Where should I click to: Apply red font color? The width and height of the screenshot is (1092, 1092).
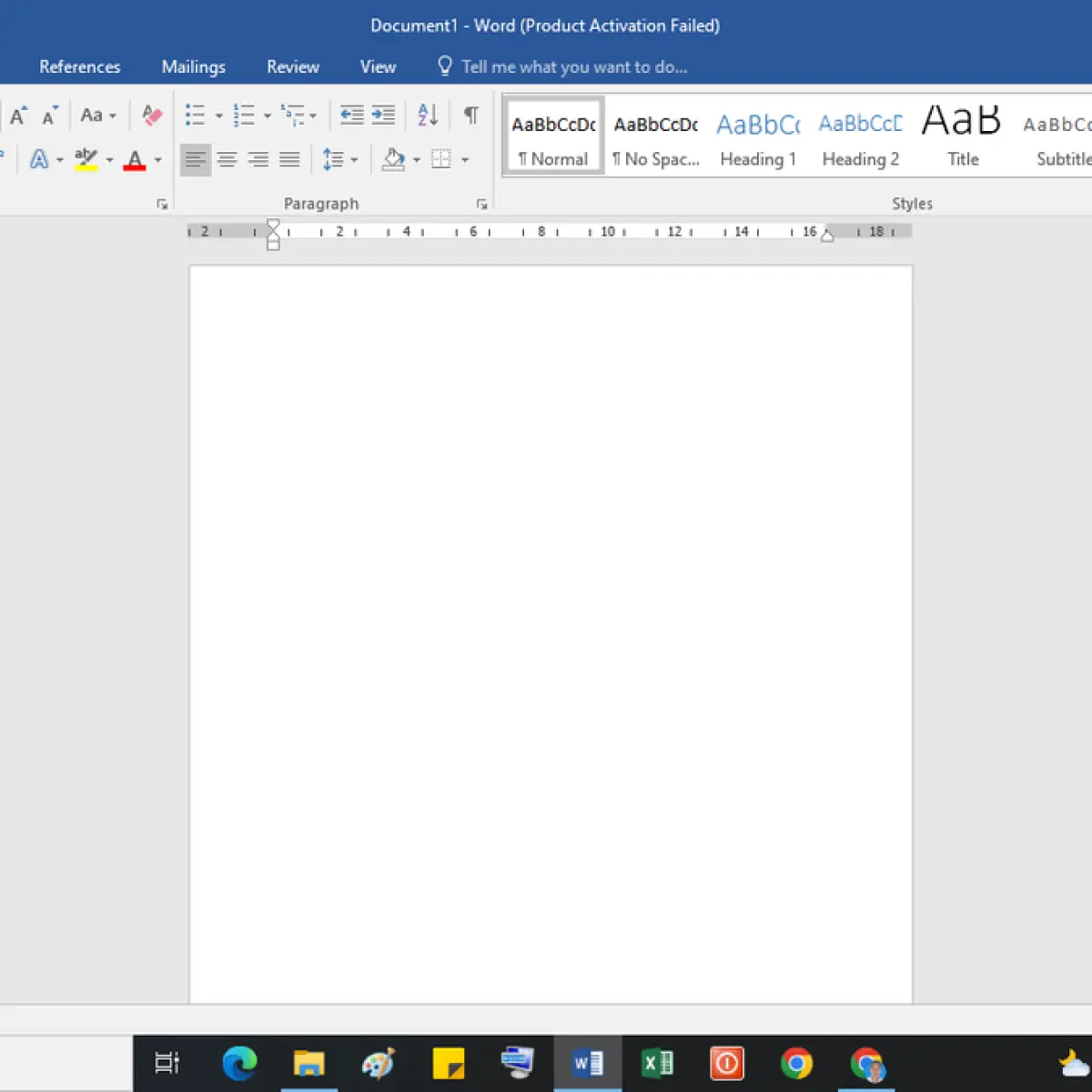point(135,160)
